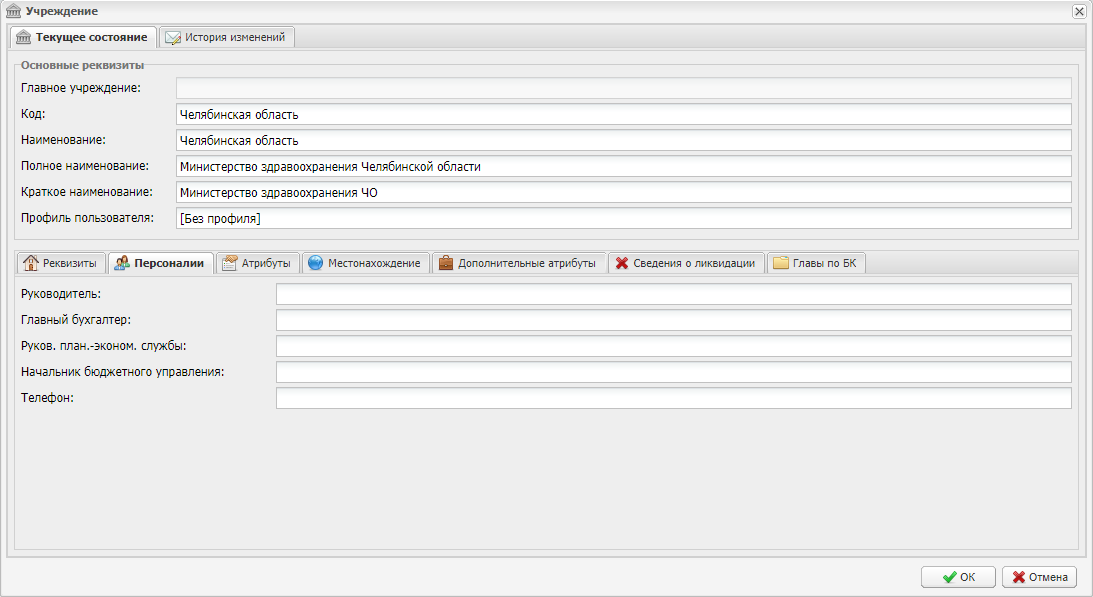Focus the Главный бухгалтер text field
1093x597 pixels.
tap(673, 320)
